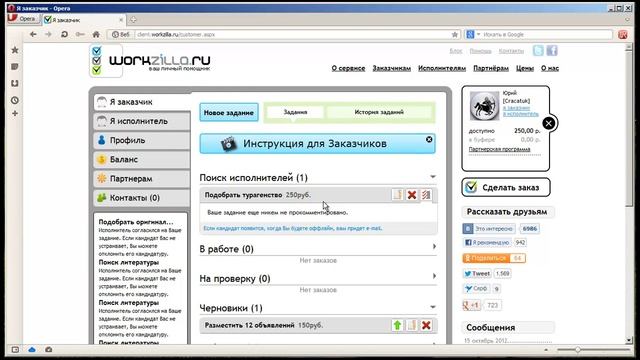Go back with the browser back arrow
This screenshot has height=360, width=640.
coord(33,34)
